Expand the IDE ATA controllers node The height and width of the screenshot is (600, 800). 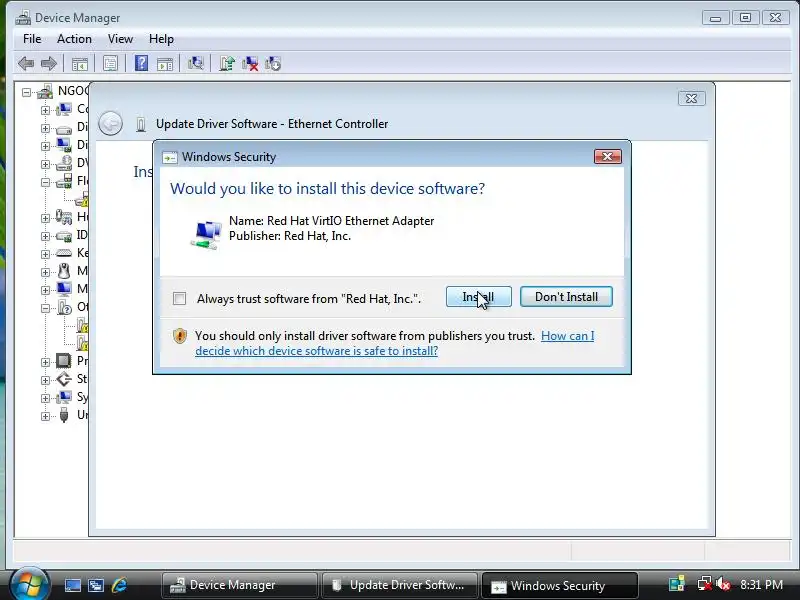45,236
